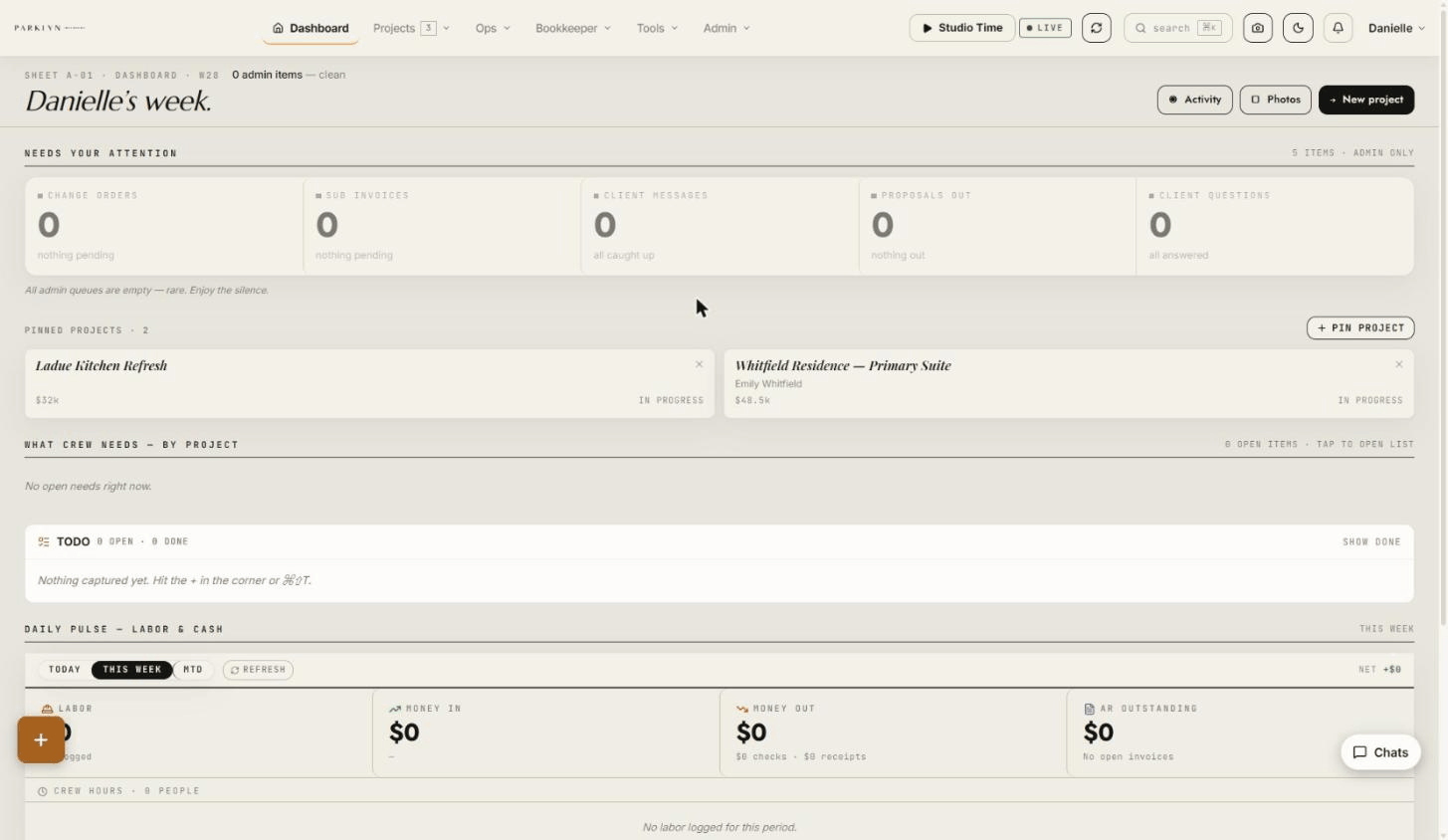Open Whitfield Residence — Primary Suite project
The height and width of the screenshot is (840, 1448).
[x=1069, y=383]
